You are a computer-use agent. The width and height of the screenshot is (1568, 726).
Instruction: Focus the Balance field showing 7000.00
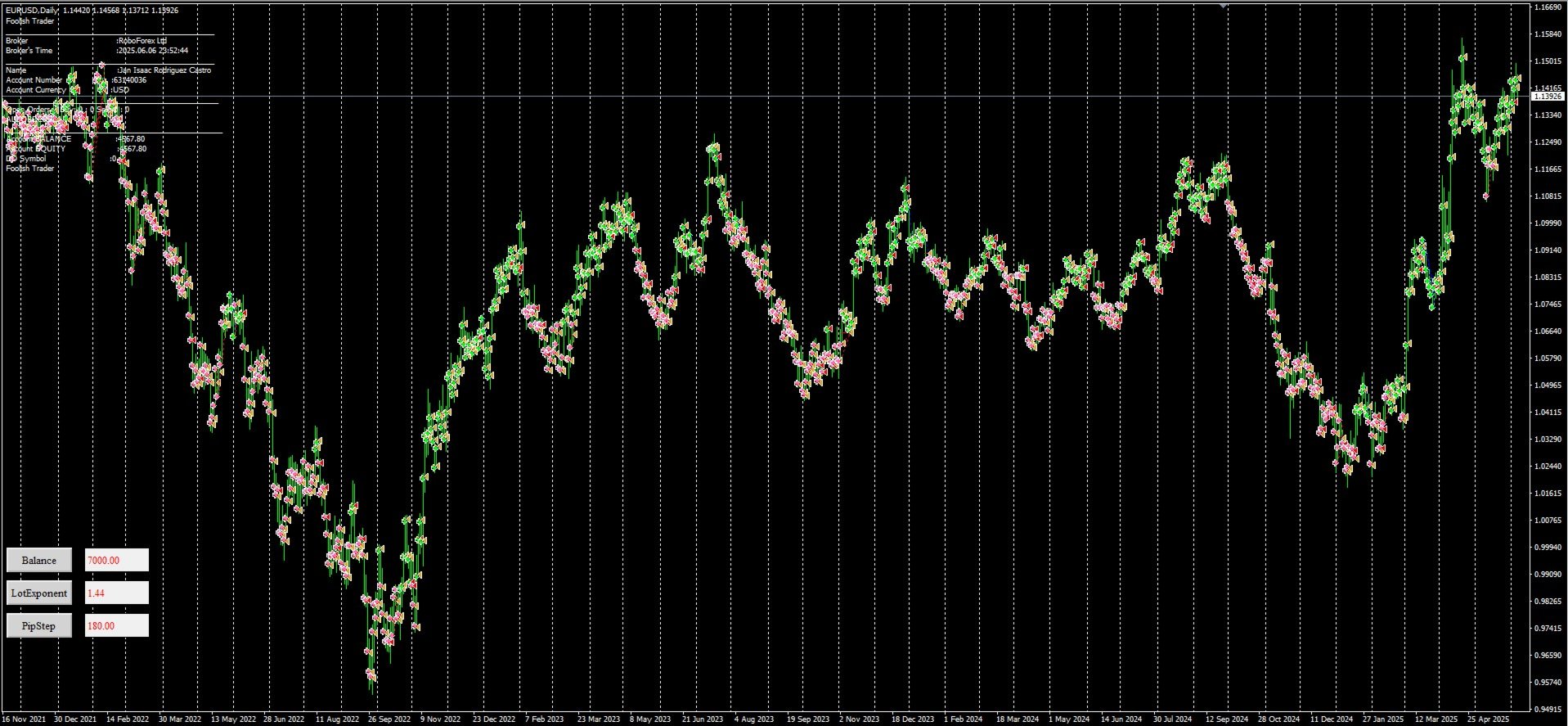pyautogui.click(x=117, y=561)
